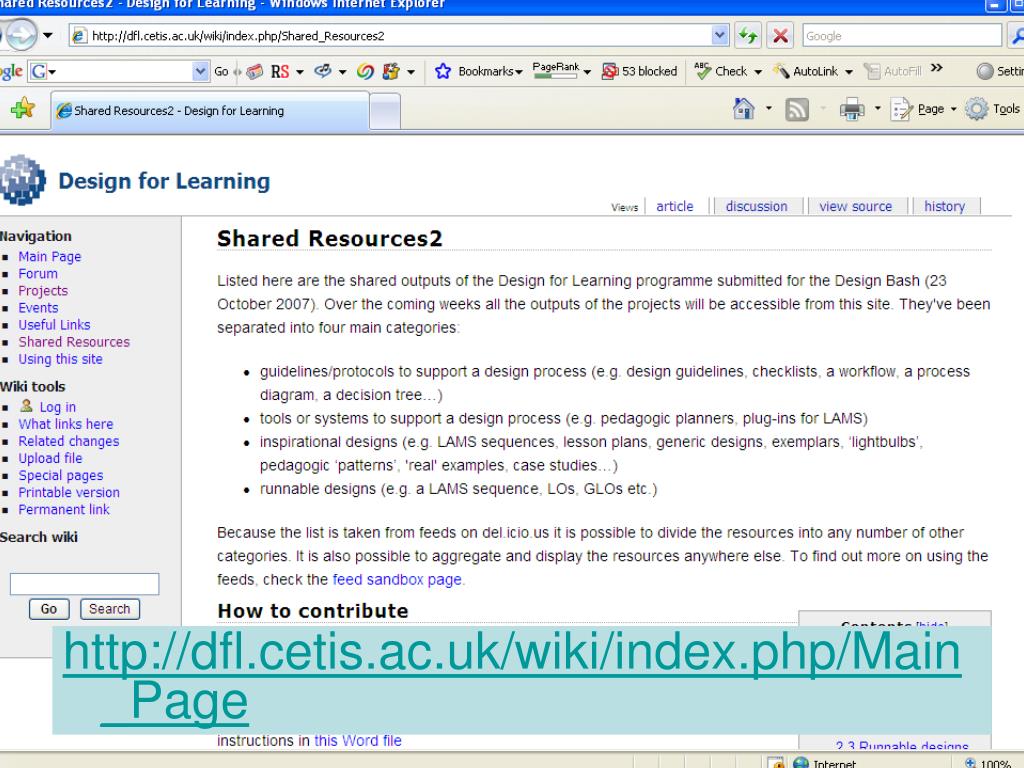Click the Home icon in command bar
Image resolution: width=1024 pixels, height=768 pixels.
point(744,108)
